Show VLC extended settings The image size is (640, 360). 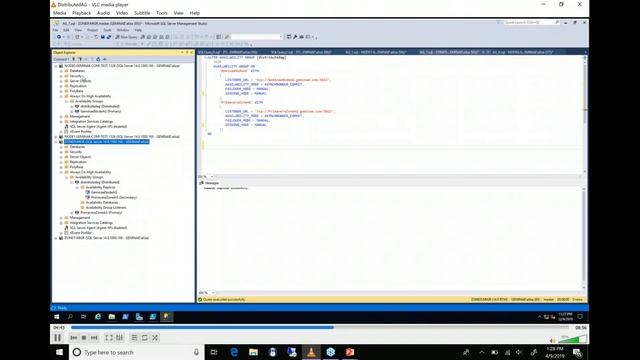click(120, 338)
